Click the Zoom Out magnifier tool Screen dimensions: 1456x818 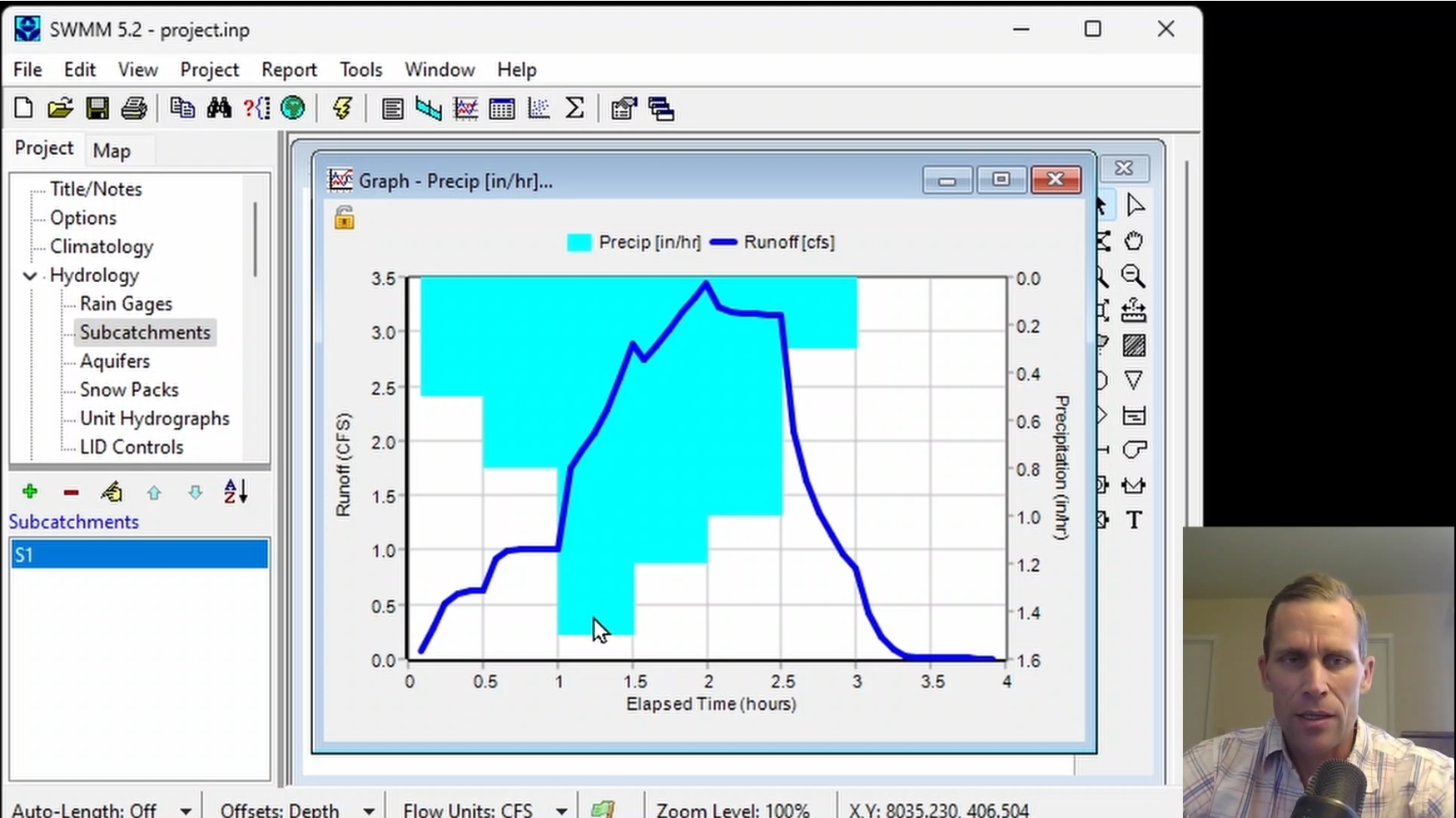[x=1133, y=276]
